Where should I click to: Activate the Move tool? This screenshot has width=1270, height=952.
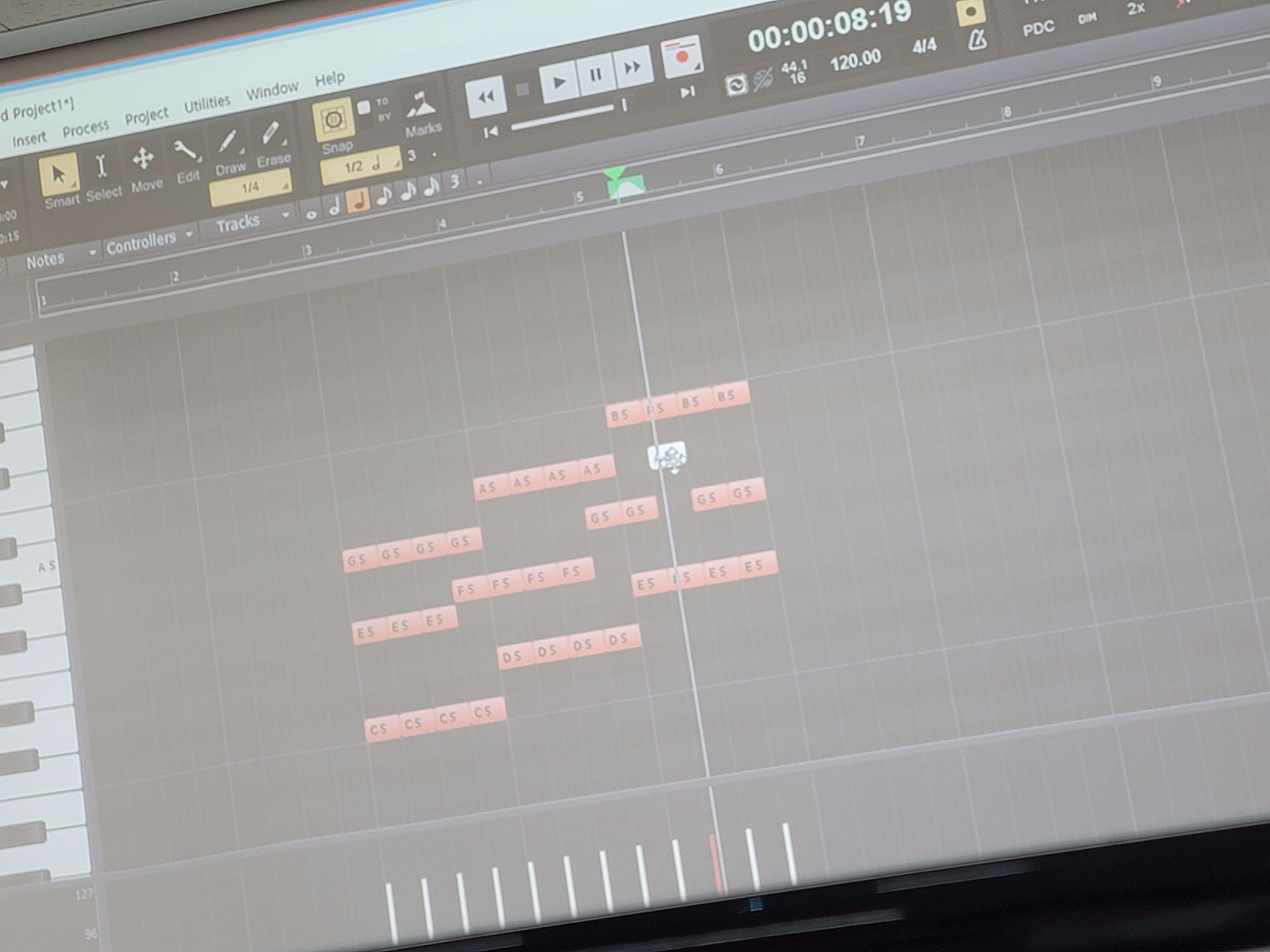point(143,159)
